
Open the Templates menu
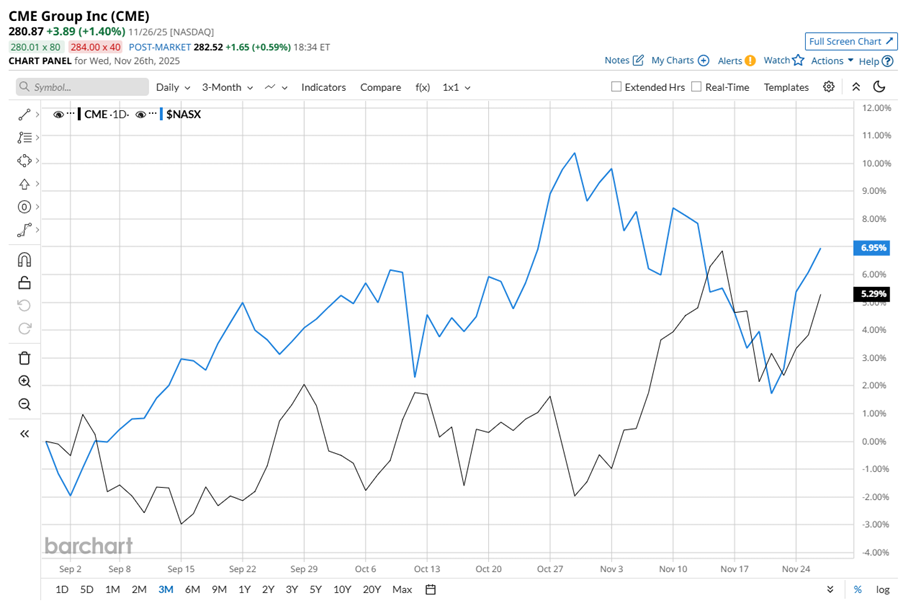pos(786,87)
